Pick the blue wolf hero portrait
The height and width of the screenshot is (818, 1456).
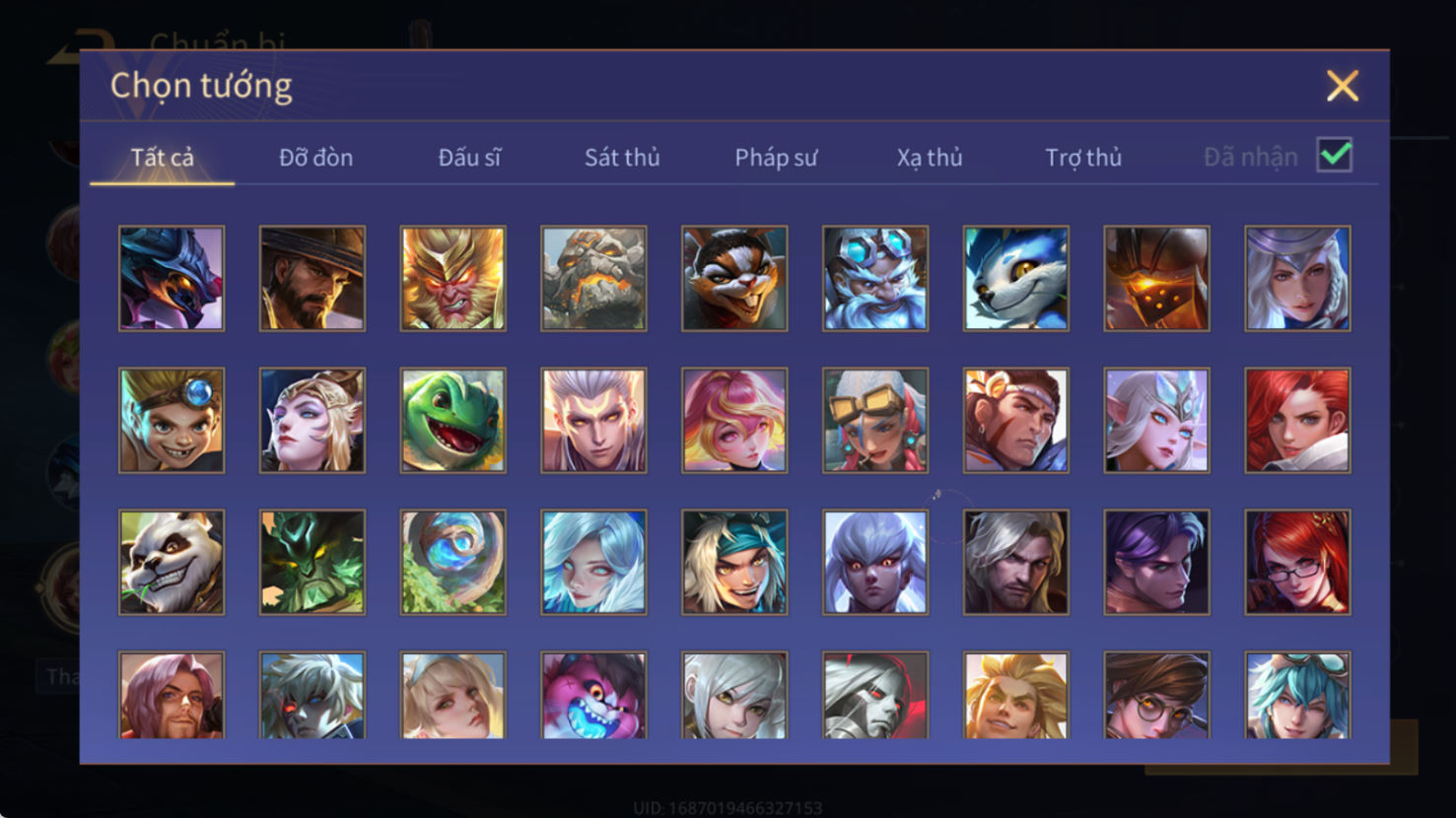[x=1015, y=278]
